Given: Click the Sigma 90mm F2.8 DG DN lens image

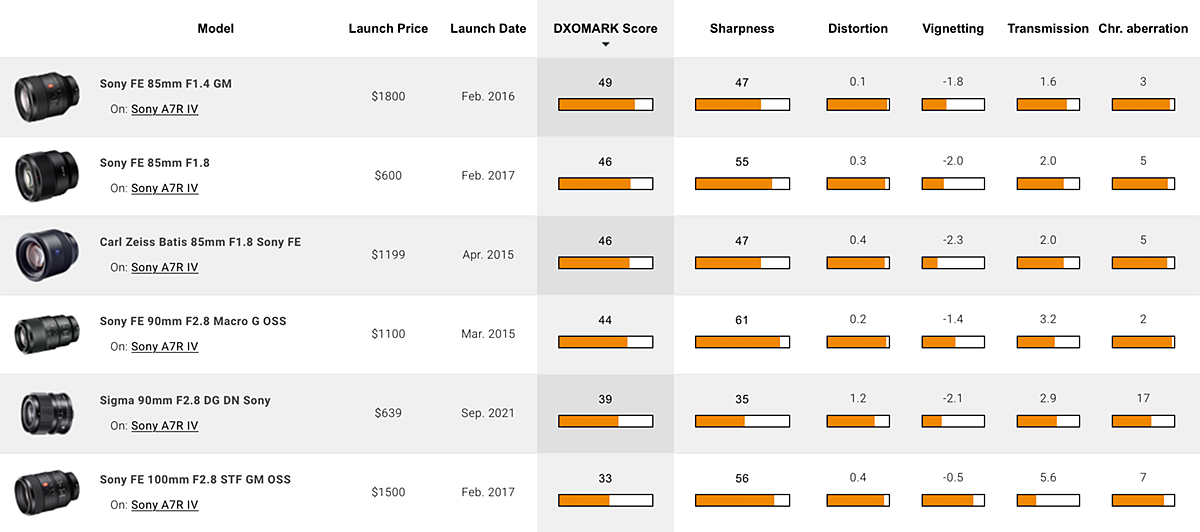Looking at the screenshot, I should (40, 413).
